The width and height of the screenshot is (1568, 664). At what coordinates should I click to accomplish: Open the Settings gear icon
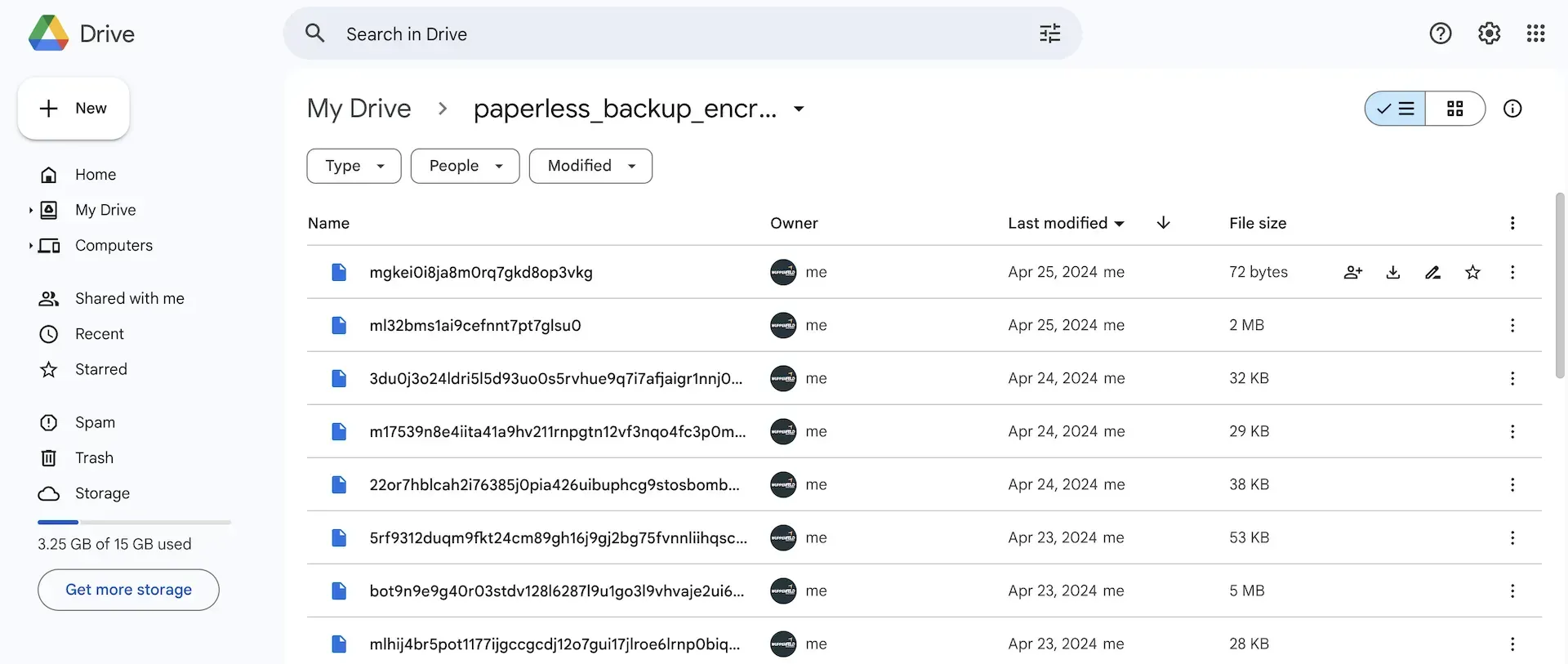click(1489, 33)
